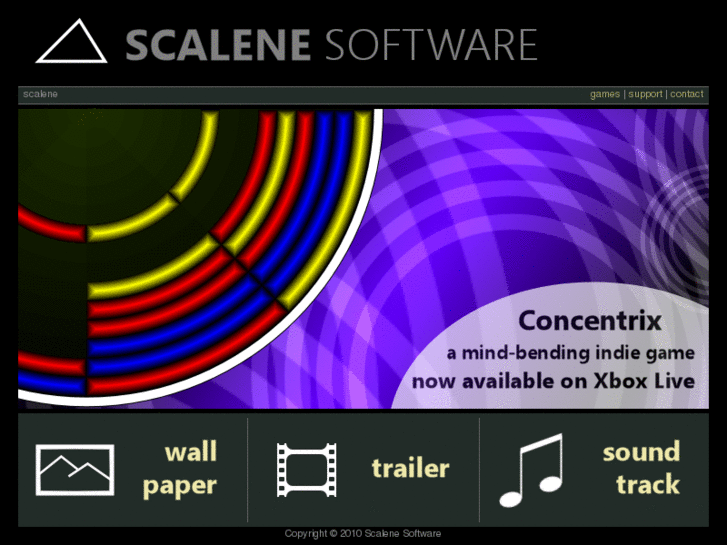
Task: Click the copyright 2010 Scalene Software text
Action: (363, 533)
